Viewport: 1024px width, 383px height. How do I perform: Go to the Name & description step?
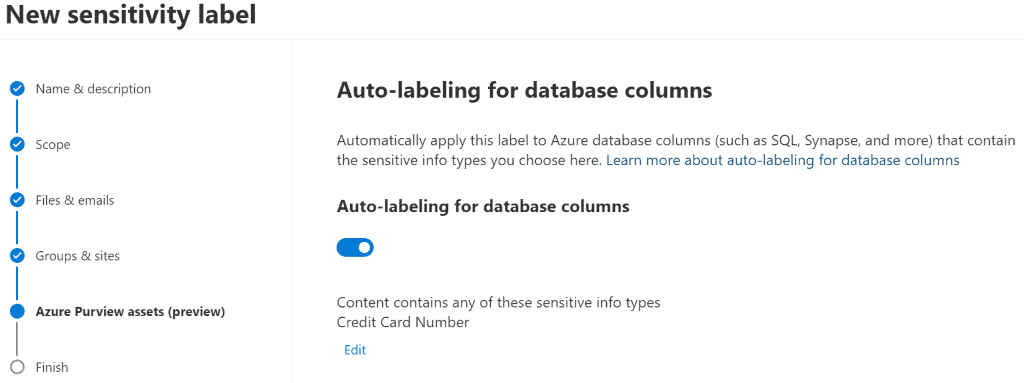tap(93, 89)
